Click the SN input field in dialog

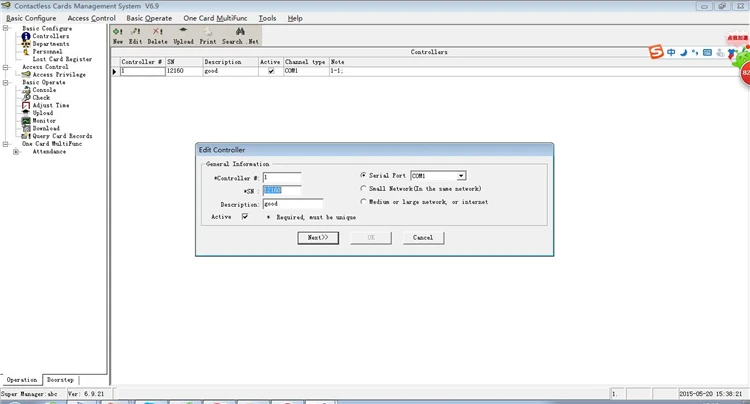click(x=282, y=190)
